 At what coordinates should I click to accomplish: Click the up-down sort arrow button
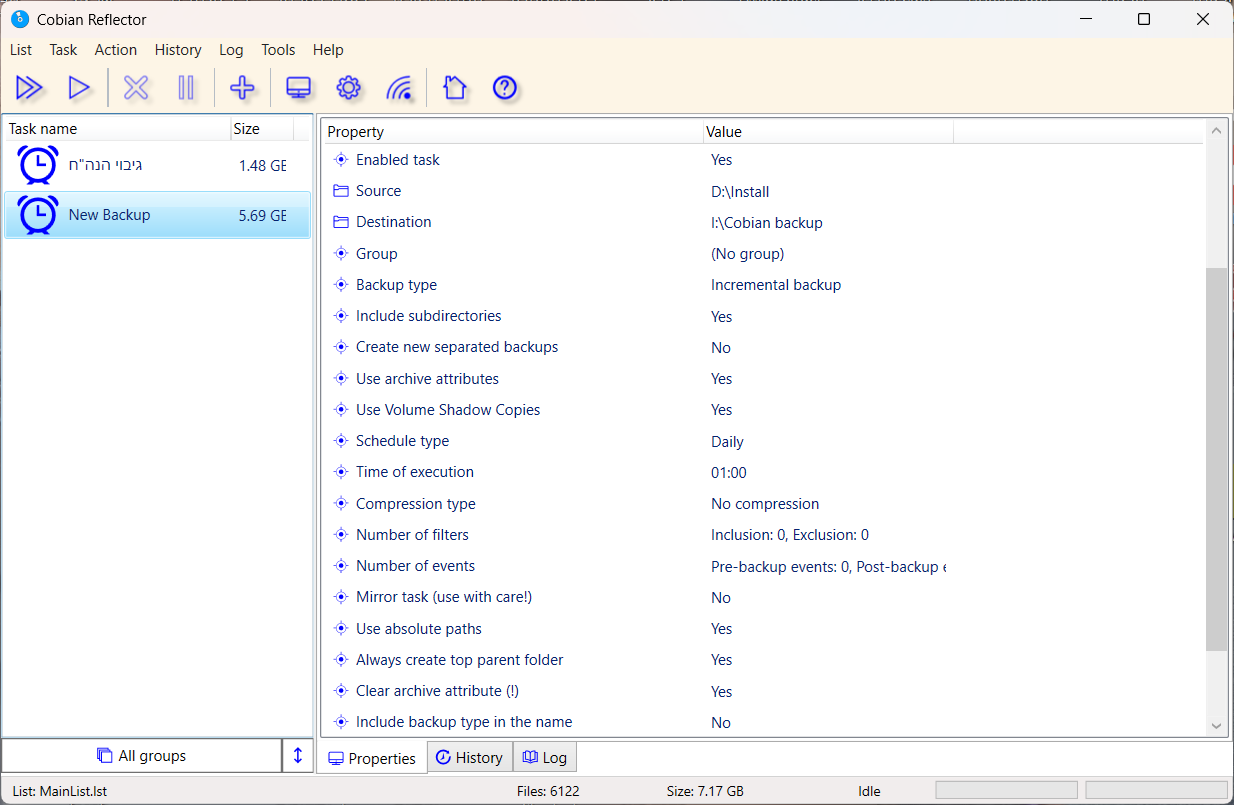click(x=298, y=756)
